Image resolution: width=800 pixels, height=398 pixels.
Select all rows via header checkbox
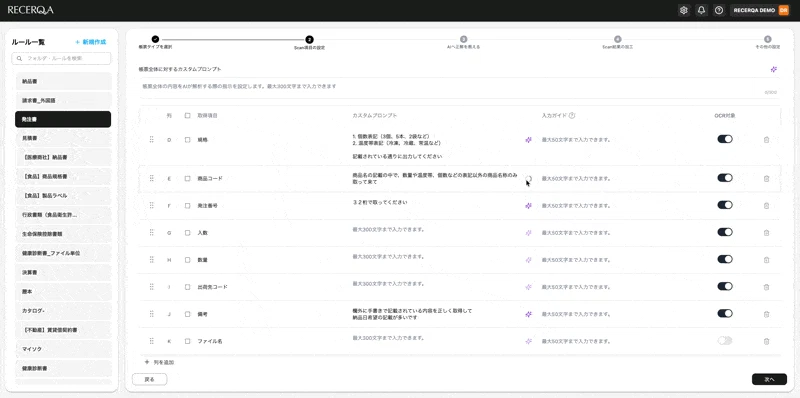pyautogui.click(x=188, y=116)
